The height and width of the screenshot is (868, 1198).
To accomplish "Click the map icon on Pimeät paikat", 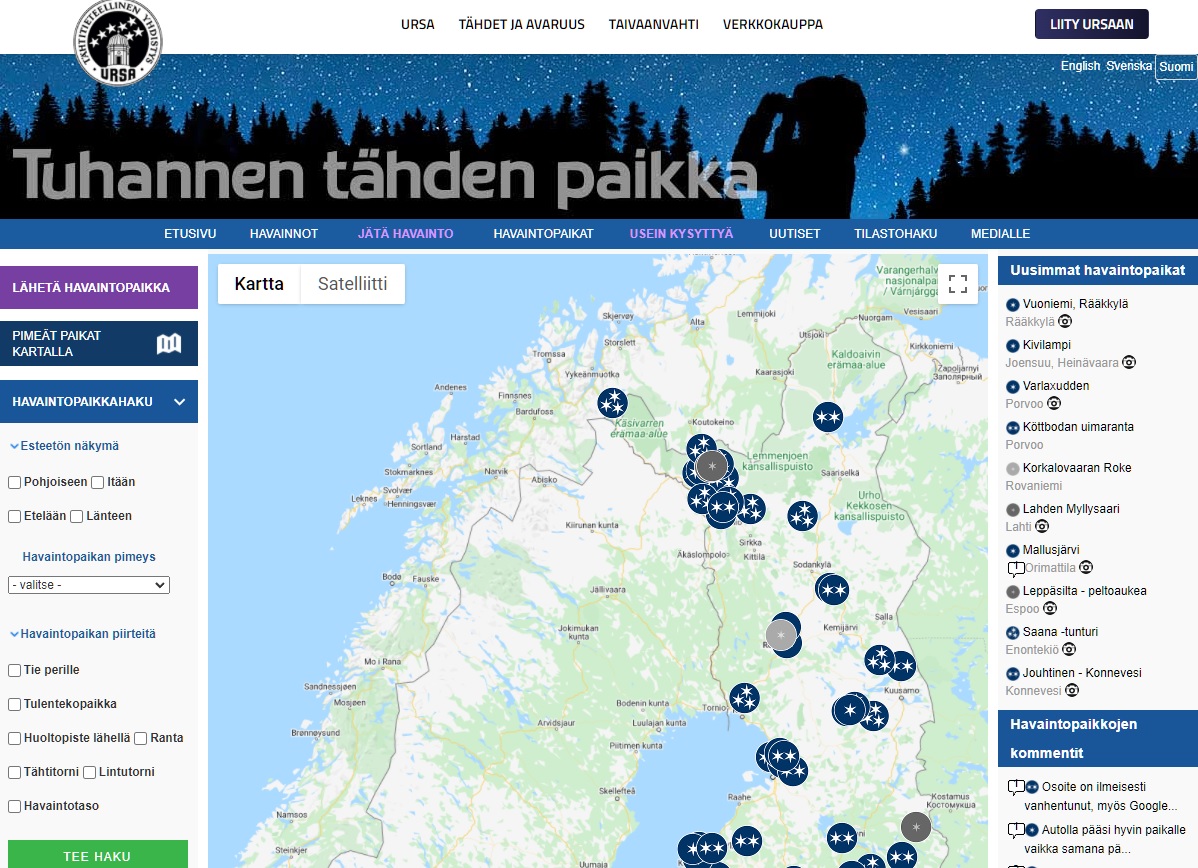I will pos(169,344).
